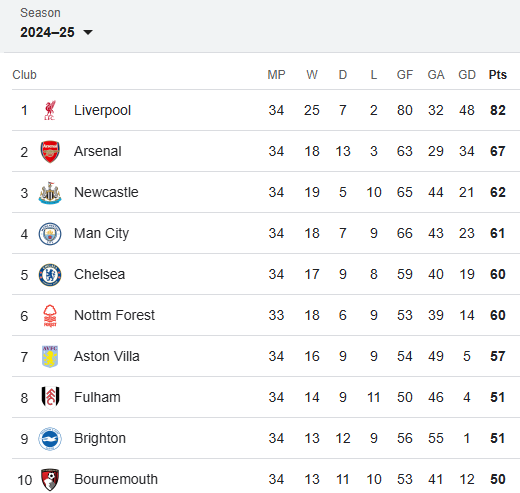Open the Liverpool team name link

point(102,110)
